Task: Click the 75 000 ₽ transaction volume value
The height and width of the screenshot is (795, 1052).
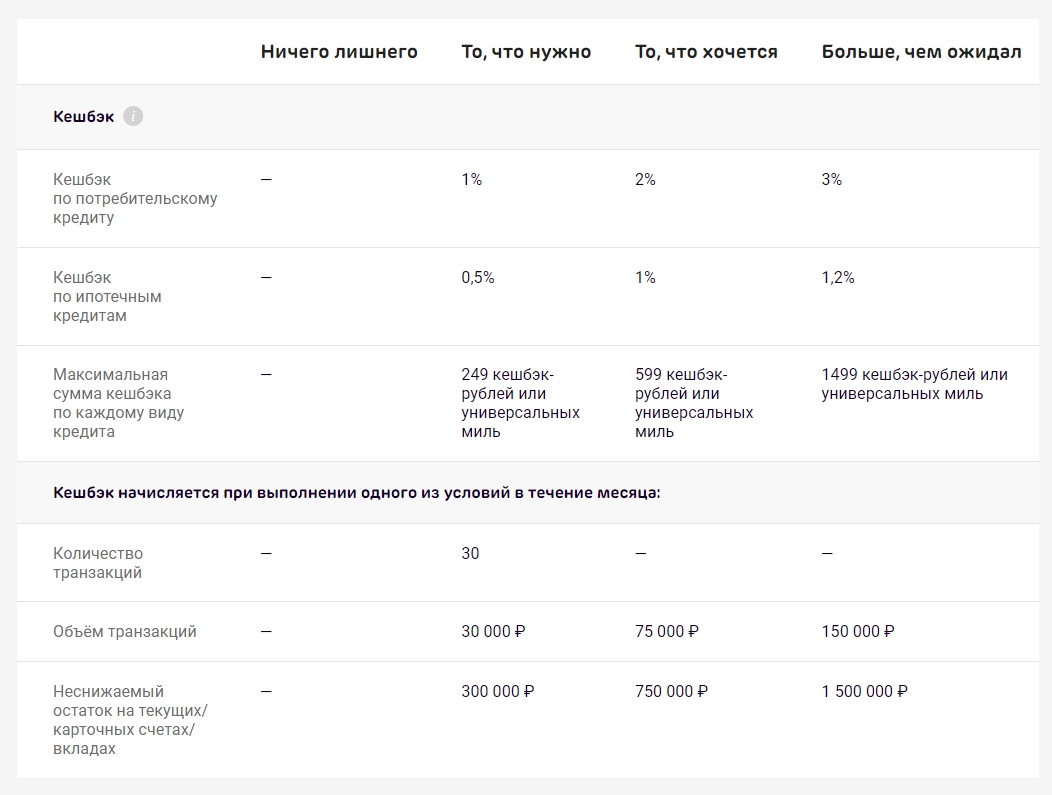Action: (x=667, y=632)
